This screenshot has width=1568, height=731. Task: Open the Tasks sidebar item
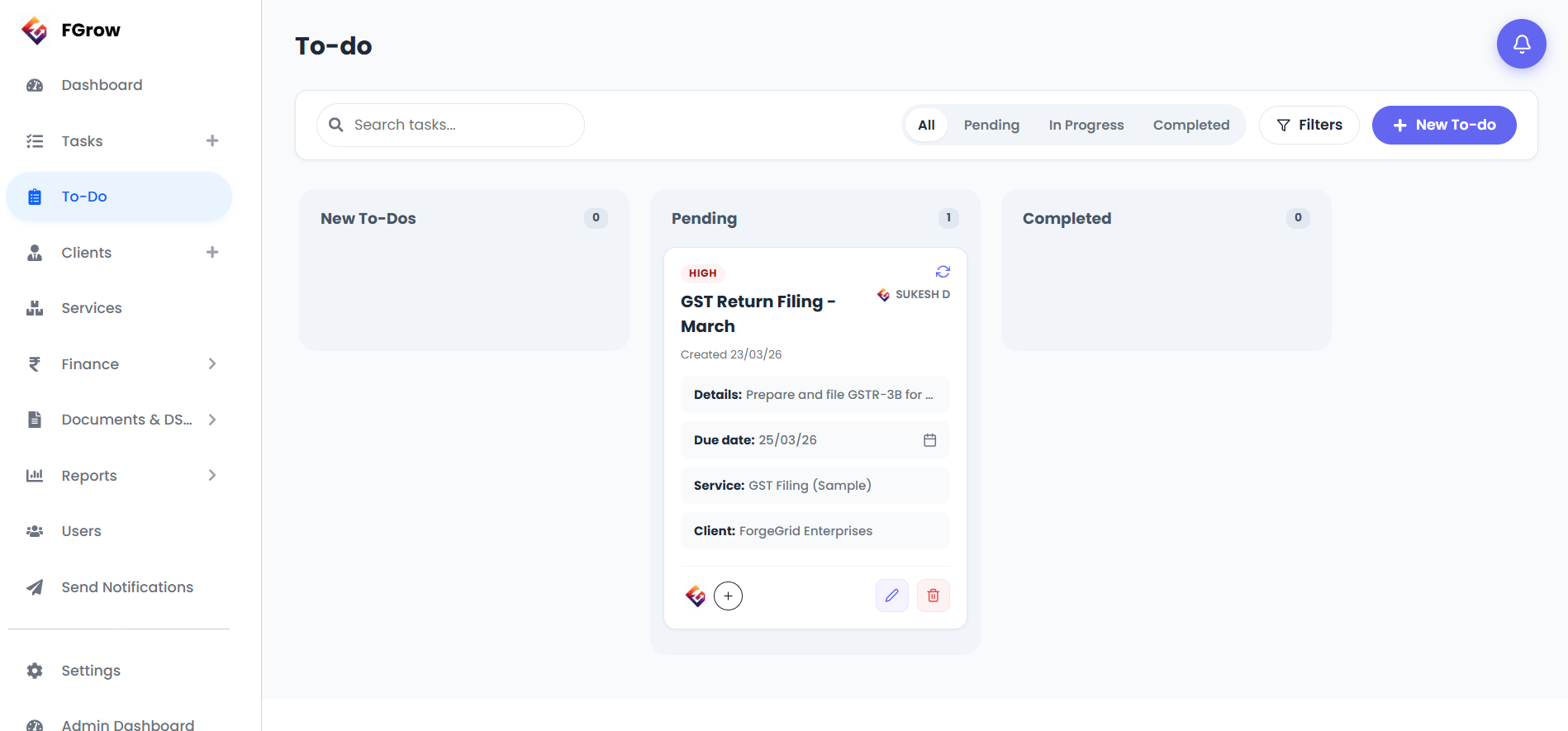[82, 141]
